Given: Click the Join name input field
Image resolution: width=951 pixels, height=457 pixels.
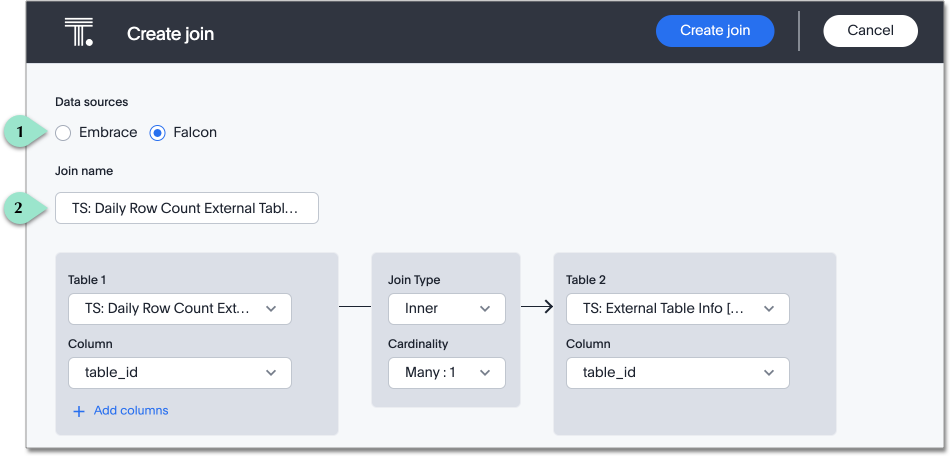Looking at the screenshot, I should 187,209.
